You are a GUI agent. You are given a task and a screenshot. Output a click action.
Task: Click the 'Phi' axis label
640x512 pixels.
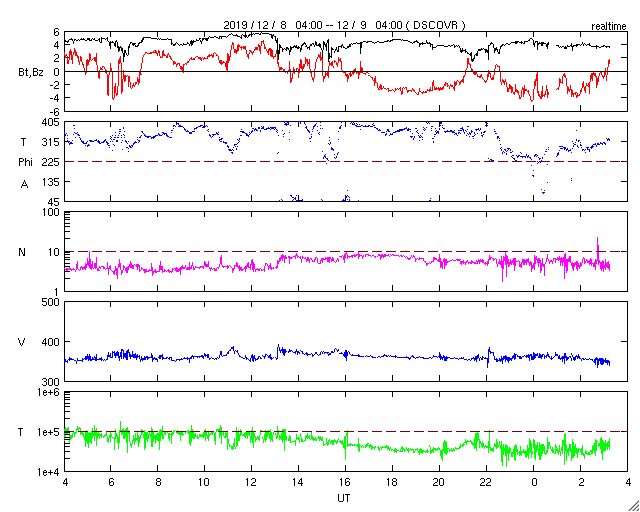(24, 163)
